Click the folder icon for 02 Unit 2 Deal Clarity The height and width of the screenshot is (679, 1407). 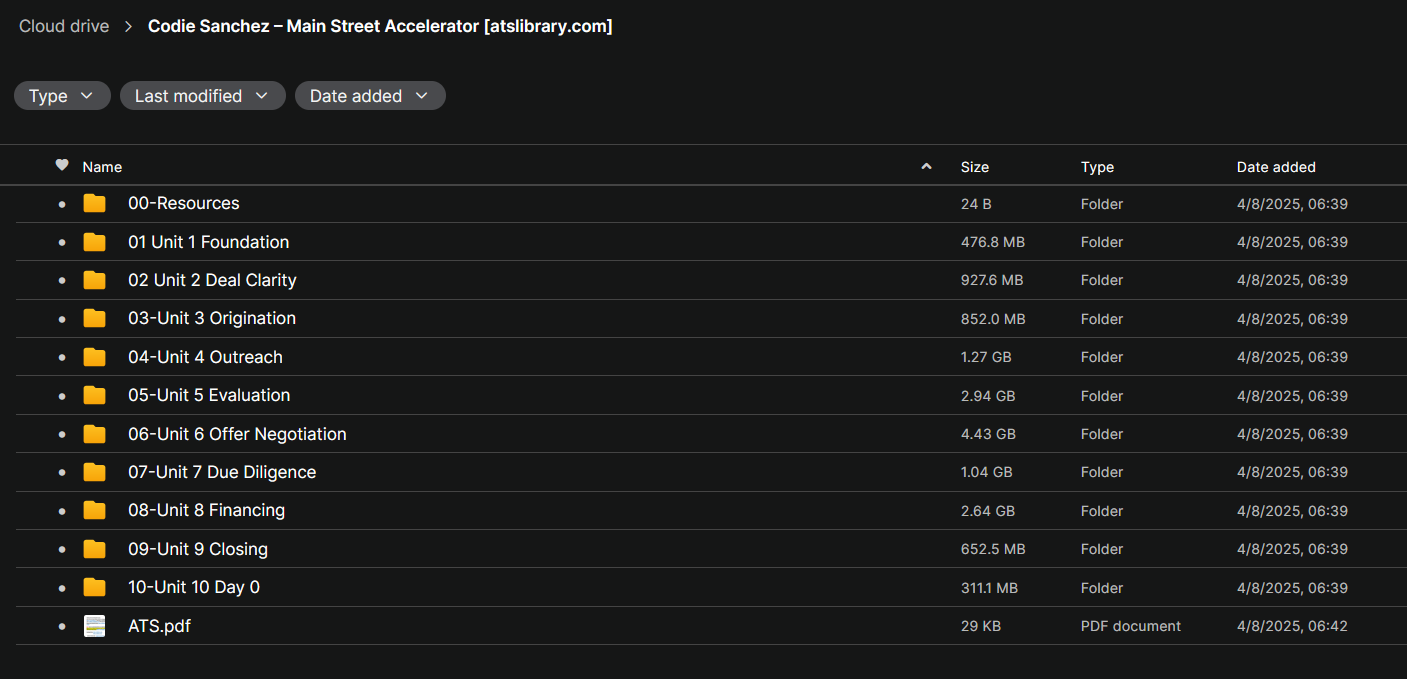[94, 280]
